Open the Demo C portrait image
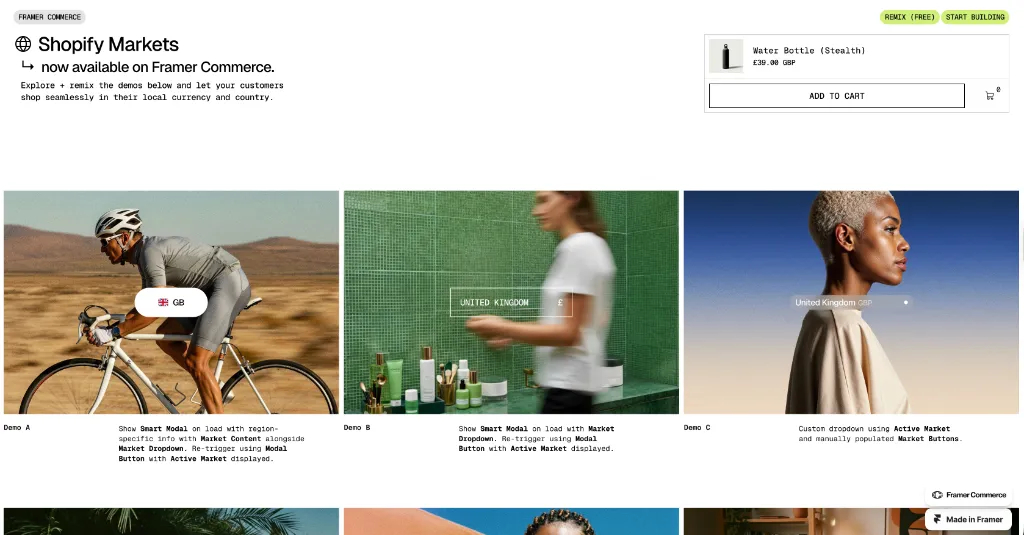The image size is (1024, 535). tap(851, 302)
